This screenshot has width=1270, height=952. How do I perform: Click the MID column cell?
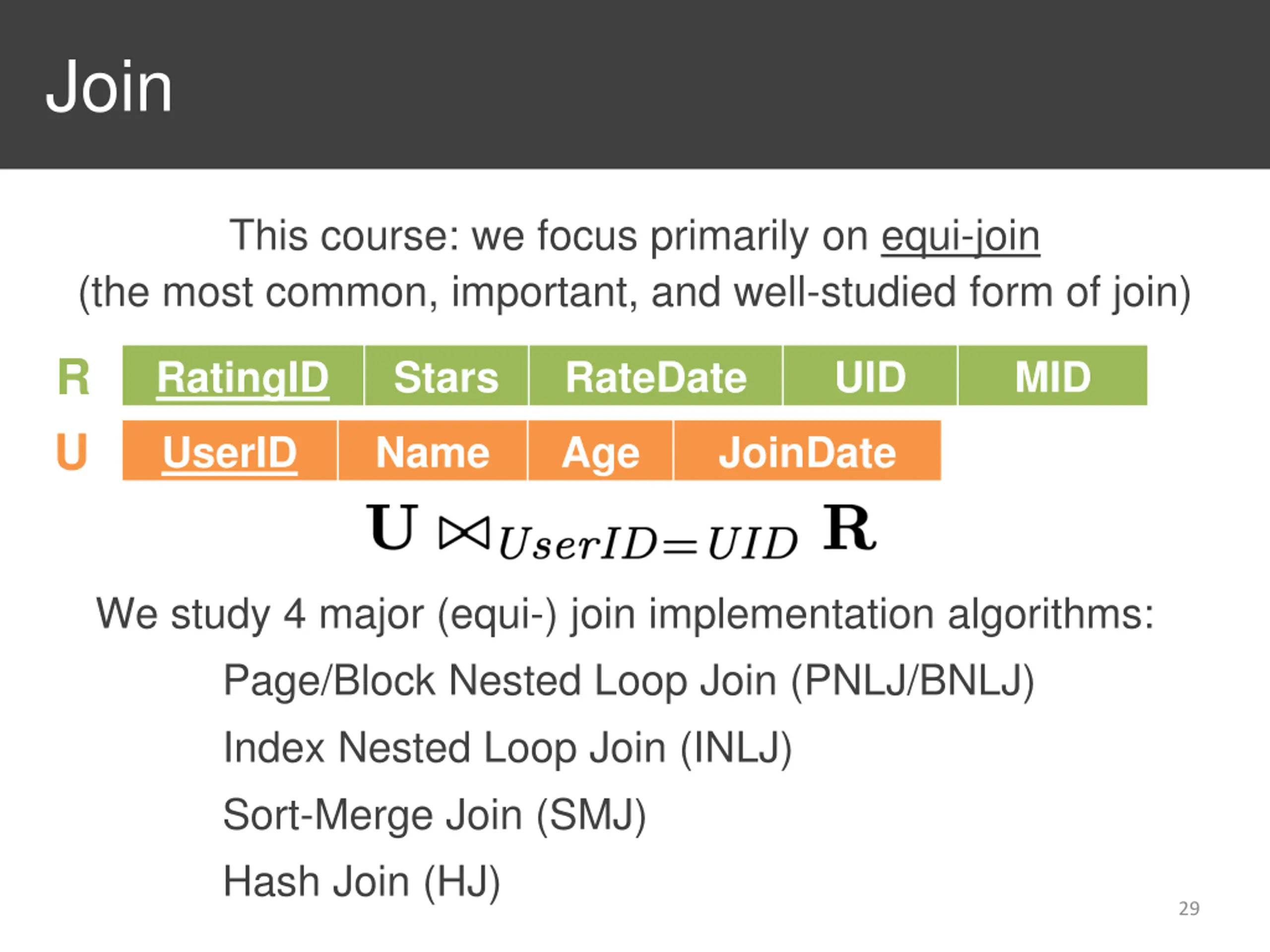click(x=1052, y=376)
